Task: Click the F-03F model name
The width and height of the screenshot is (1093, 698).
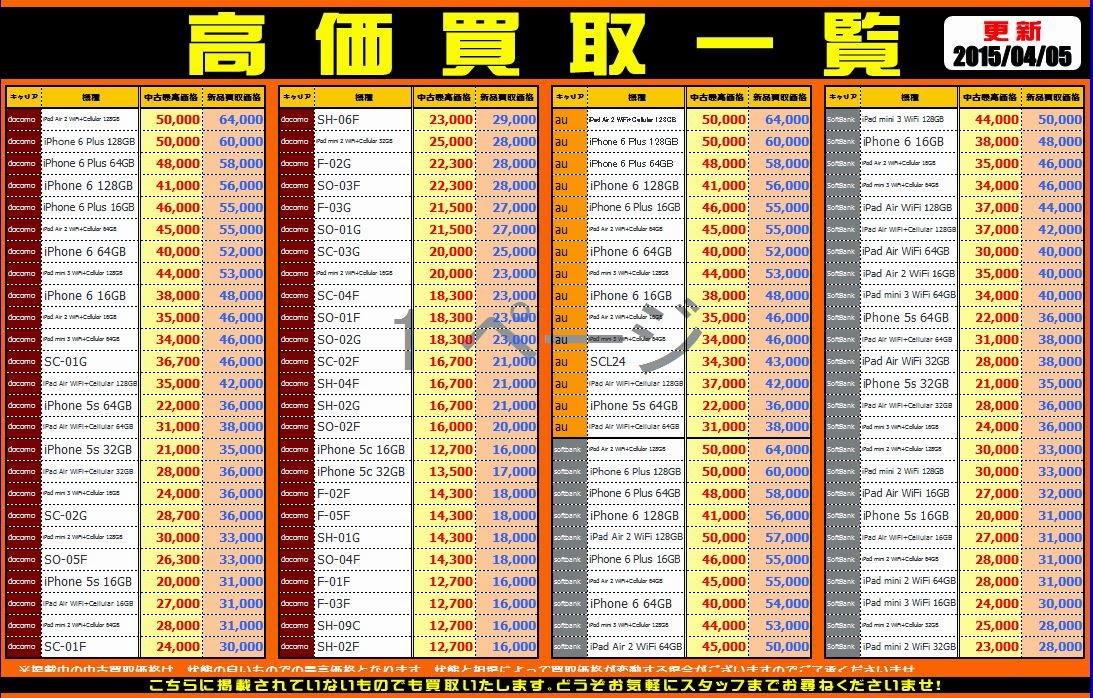Action: 334,604
